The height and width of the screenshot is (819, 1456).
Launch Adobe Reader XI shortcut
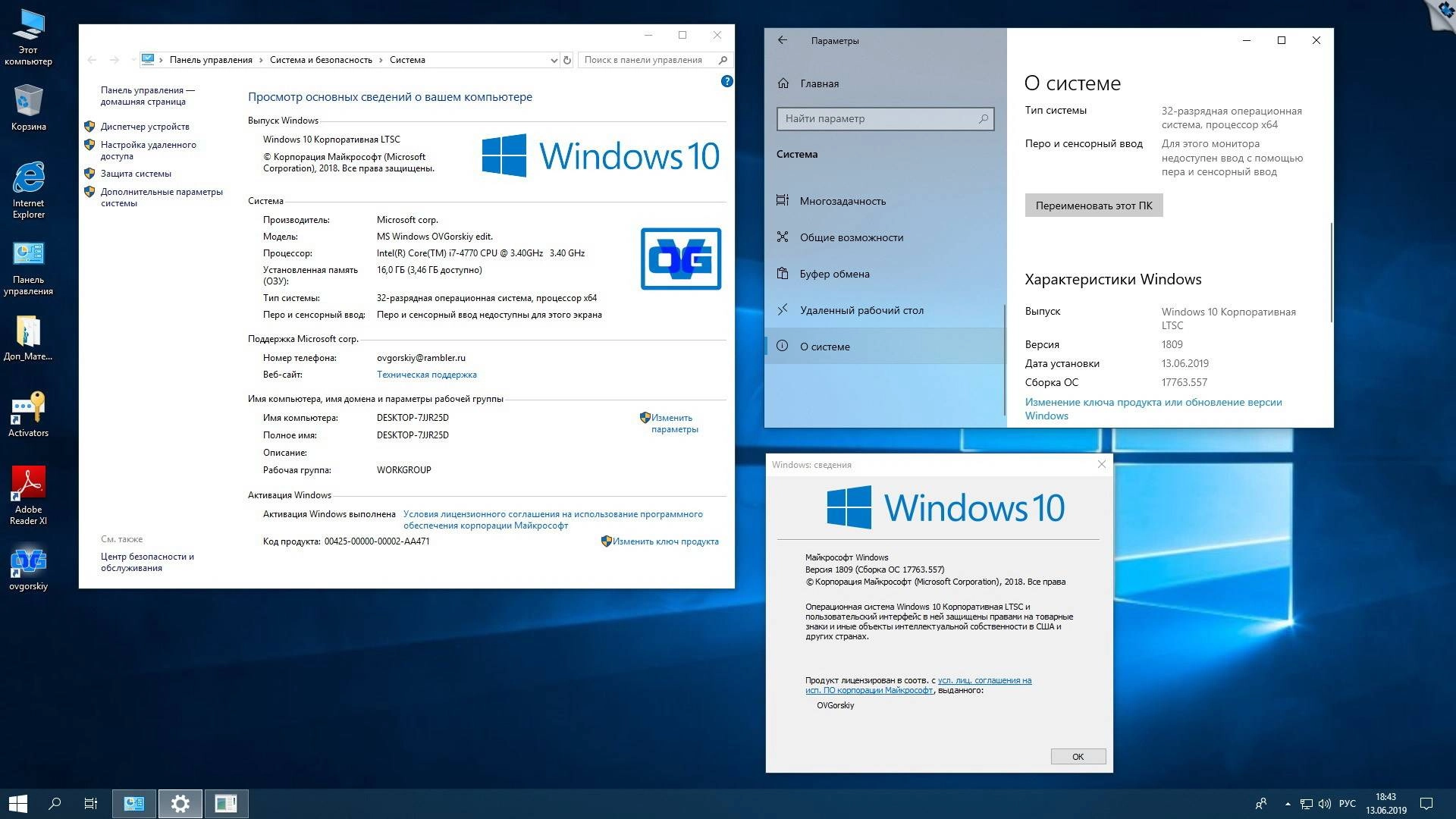tap(28, 496)
